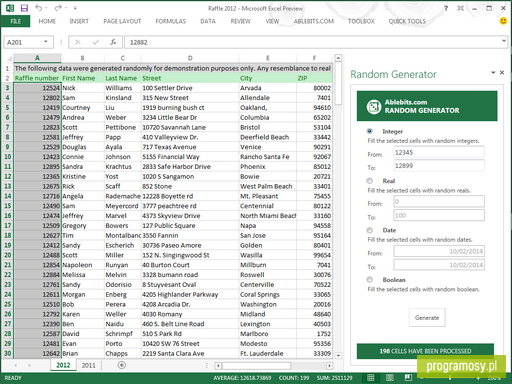Viewport: 512px width, 384px height.
Task: Select the Boolean radio option
Action: 370,279
